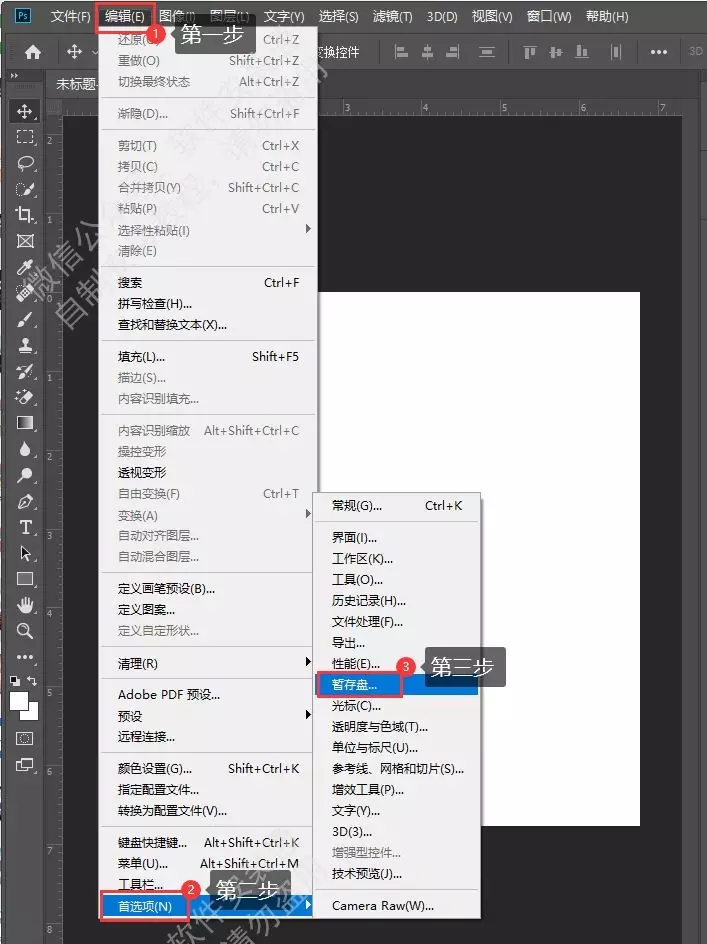Open the Select menu
Screen dimensions: 707x944
[338, 16]
